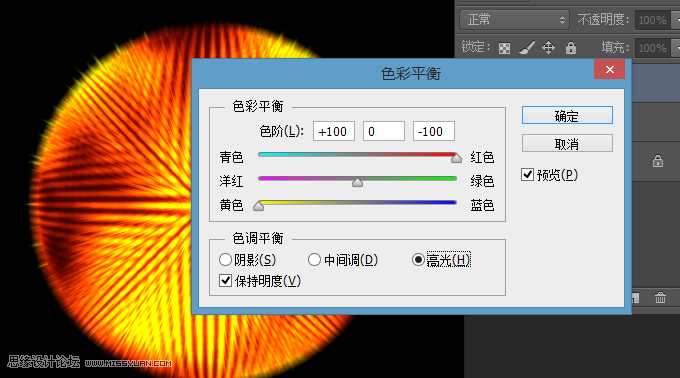Click the first 色阶 field showing +100
680x378 pixels.
333,131
